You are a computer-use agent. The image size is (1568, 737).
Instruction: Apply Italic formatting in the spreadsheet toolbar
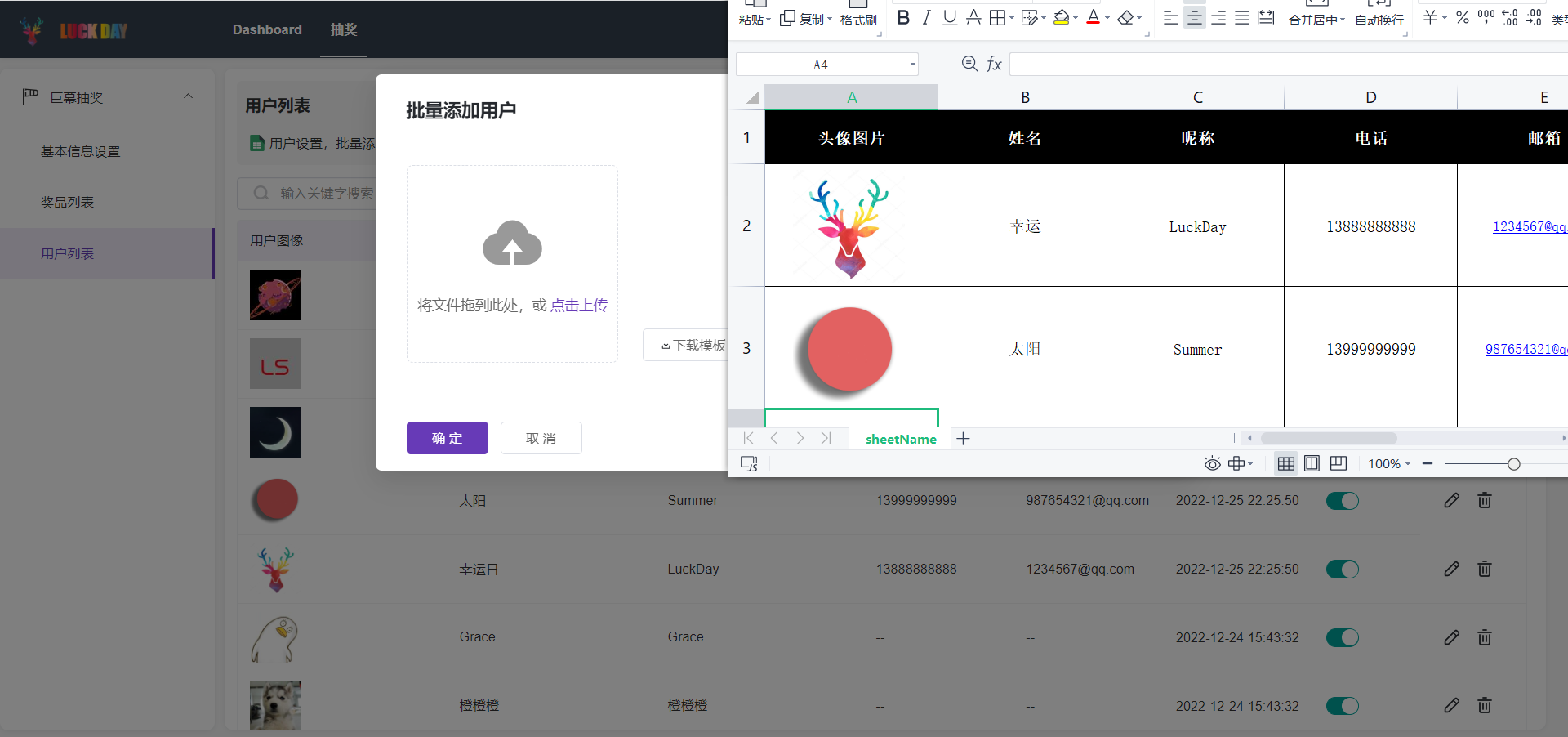pyautogui.click(x=926, y=18)
